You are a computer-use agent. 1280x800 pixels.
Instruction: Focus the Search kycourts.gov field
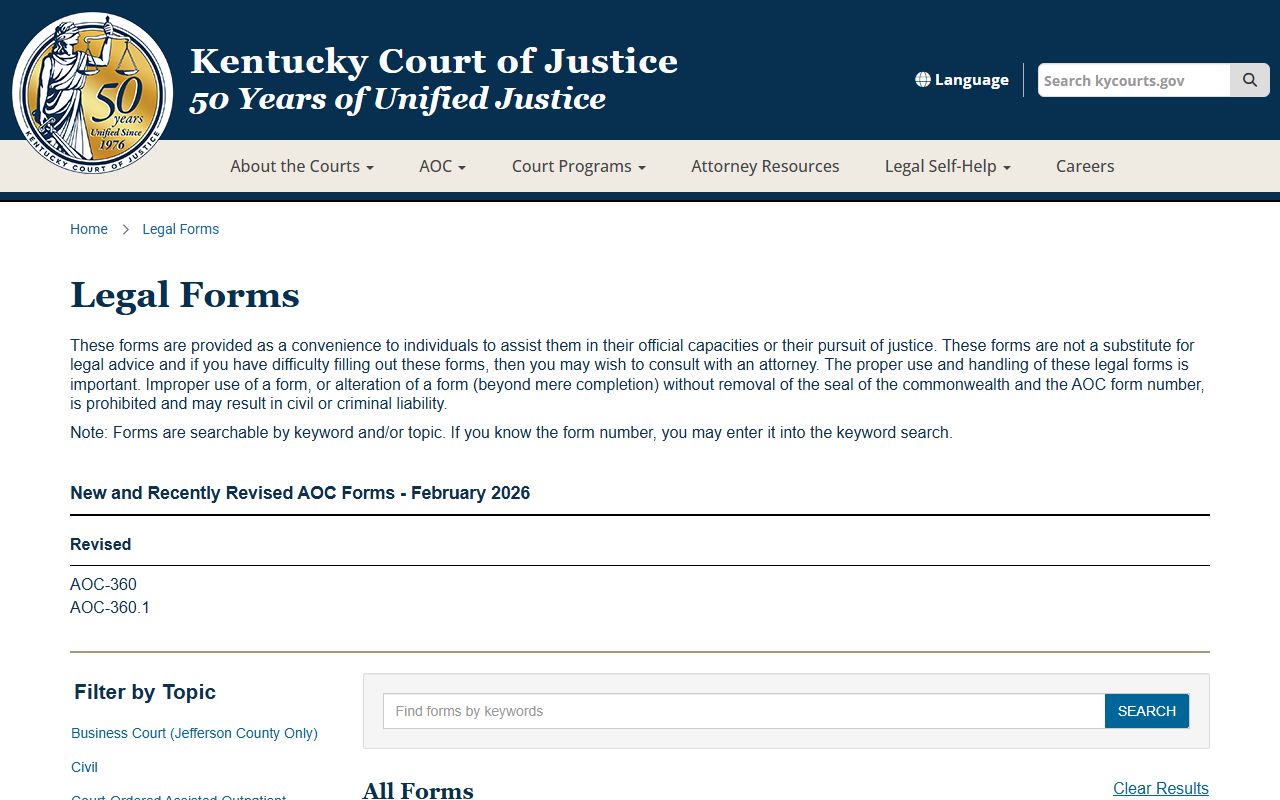(x=1134, y=80)
